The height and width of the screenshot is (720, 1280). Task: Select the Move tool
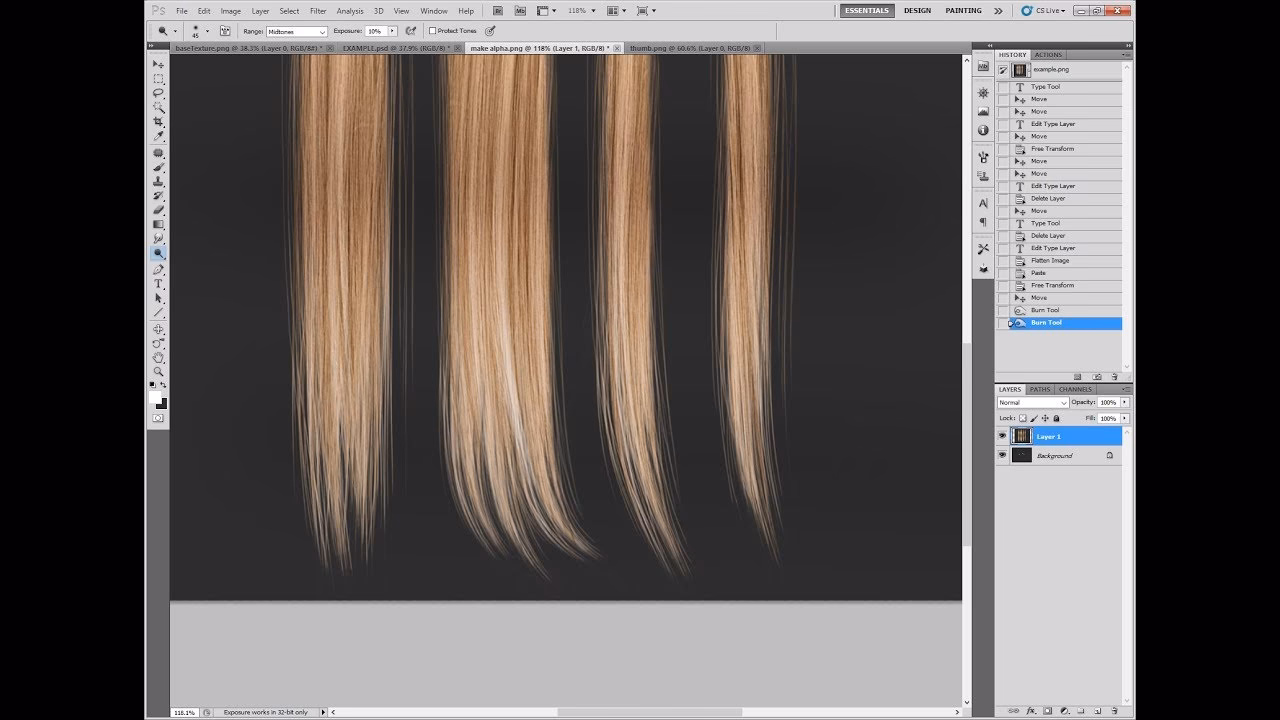coord(158,63)
